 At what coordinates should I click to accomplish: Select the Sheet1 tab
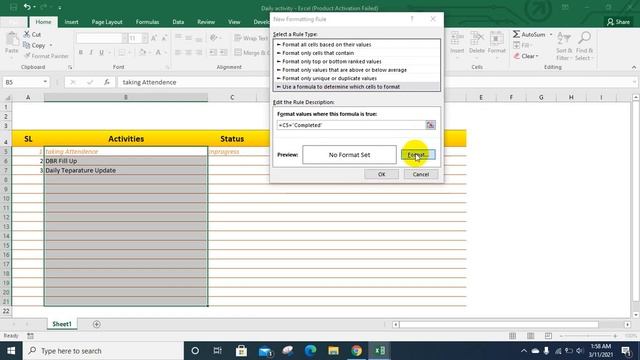[x=62, y=324]
